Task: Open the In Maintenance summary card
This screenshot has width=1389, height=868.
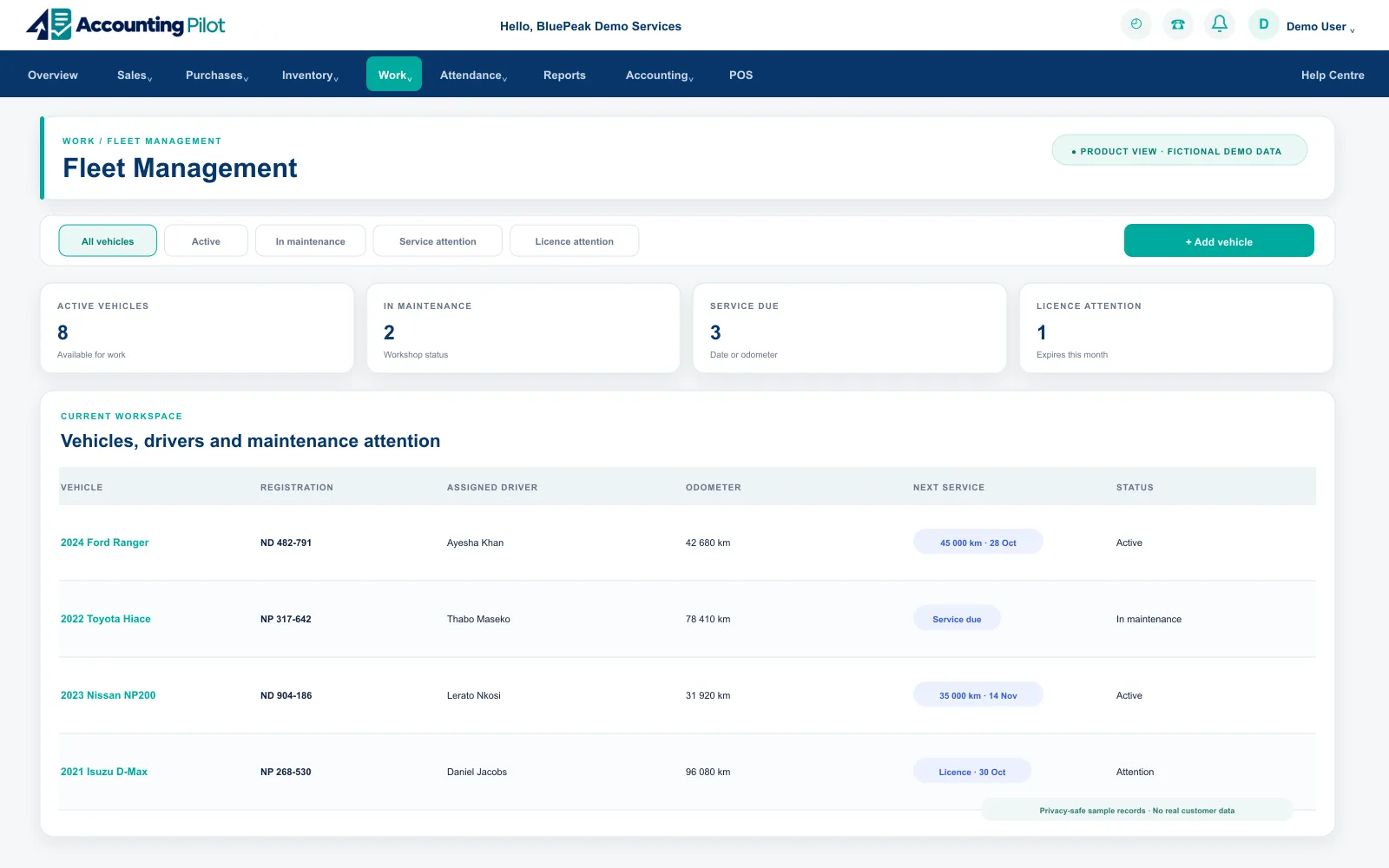Action: click(x=523, y=329)
